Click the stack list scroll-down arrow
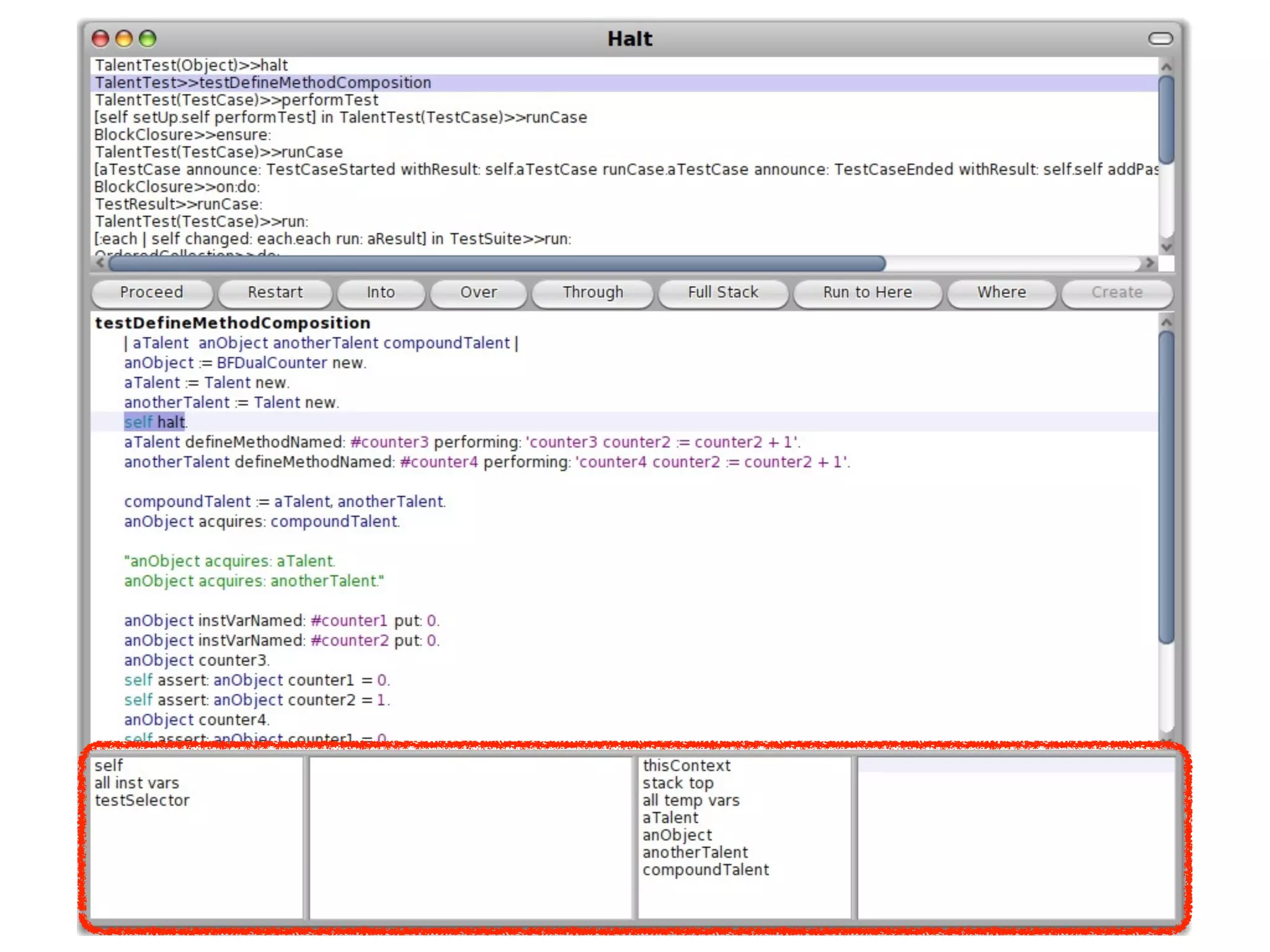Viewport: 1270px width, 952px height. [x=1166, y=247]
